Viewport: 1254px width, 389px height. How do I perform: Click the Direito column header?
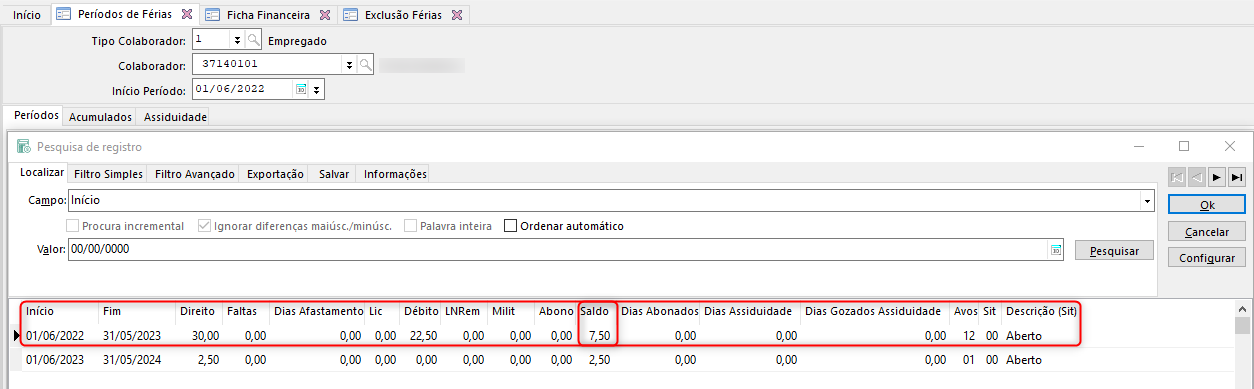click(198, 312)
